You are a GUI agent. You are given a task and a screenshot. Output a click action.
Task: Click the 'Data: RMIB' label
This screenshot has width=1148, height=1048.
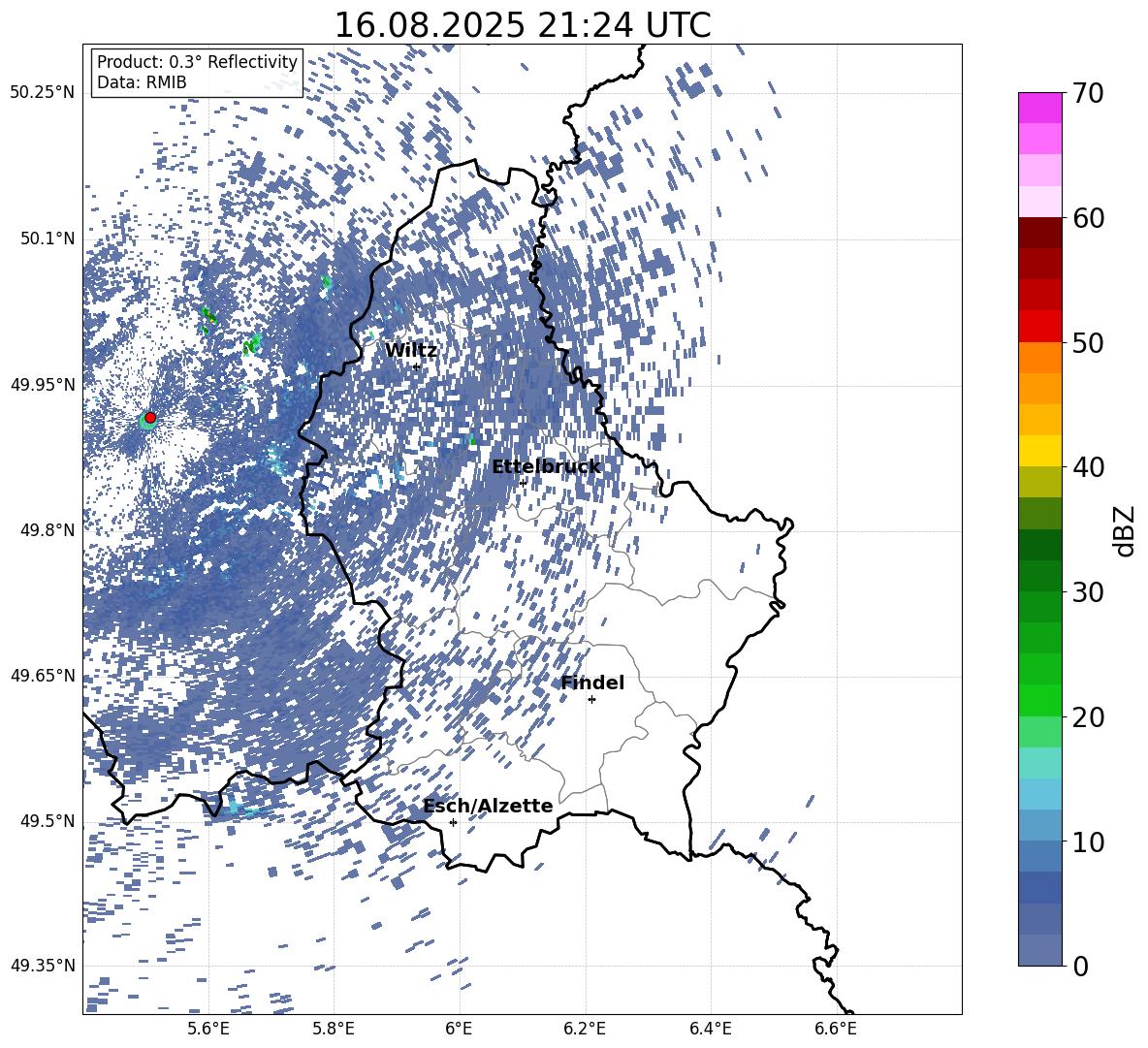pyautogui.click(x=142, y=82)
